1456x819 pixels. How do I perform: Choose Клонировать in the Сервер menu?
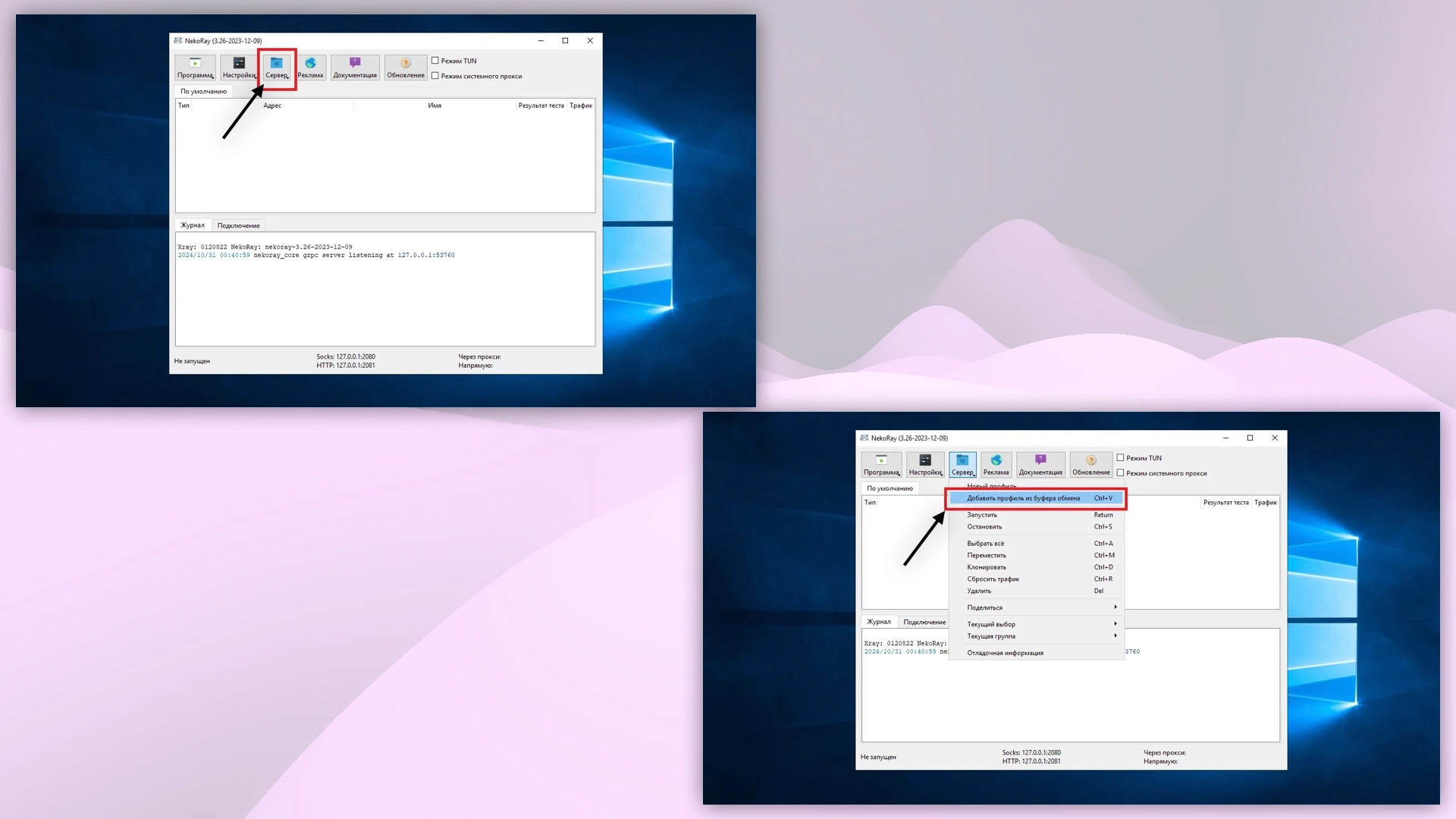pyautogui.click(x=987, y=567)
